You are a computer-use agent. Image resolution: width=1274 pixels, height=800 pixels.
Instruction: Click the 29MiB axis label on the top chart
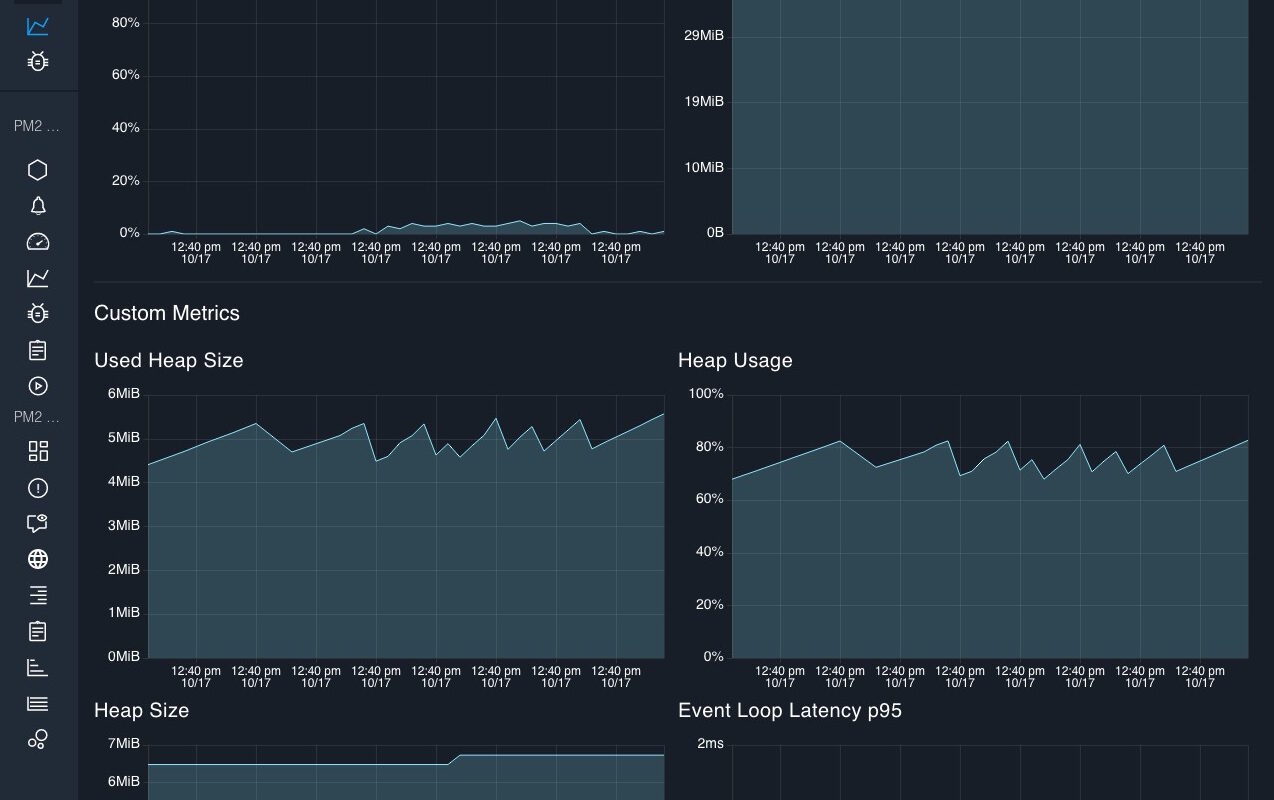pyautogui.click(x=704, y=36)
